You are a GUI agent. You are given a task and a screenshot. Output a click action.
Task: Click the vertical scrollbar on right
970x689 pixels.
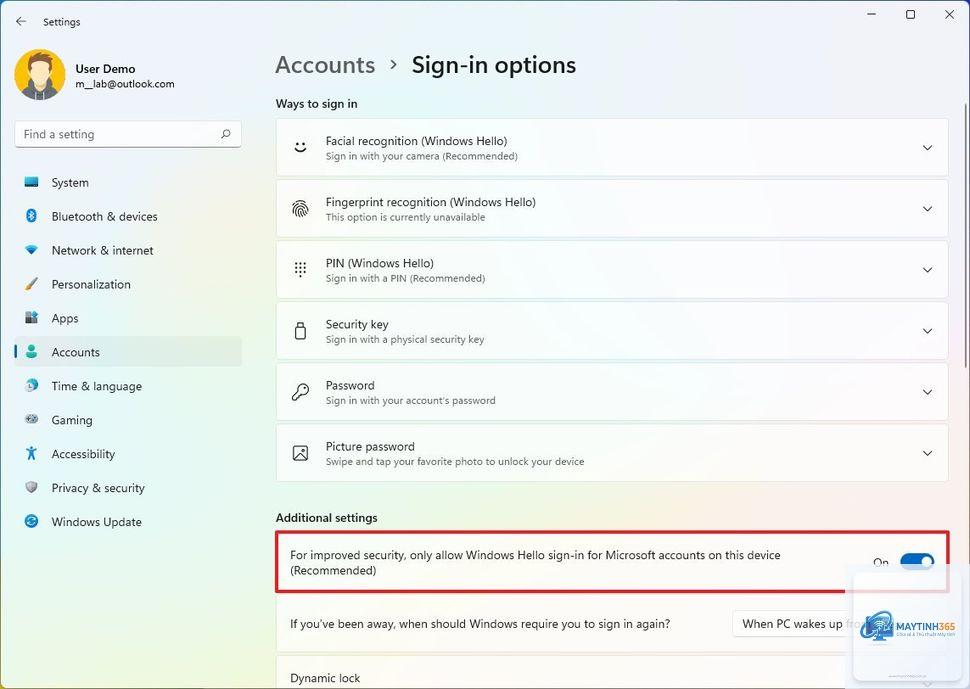(966, 235)
